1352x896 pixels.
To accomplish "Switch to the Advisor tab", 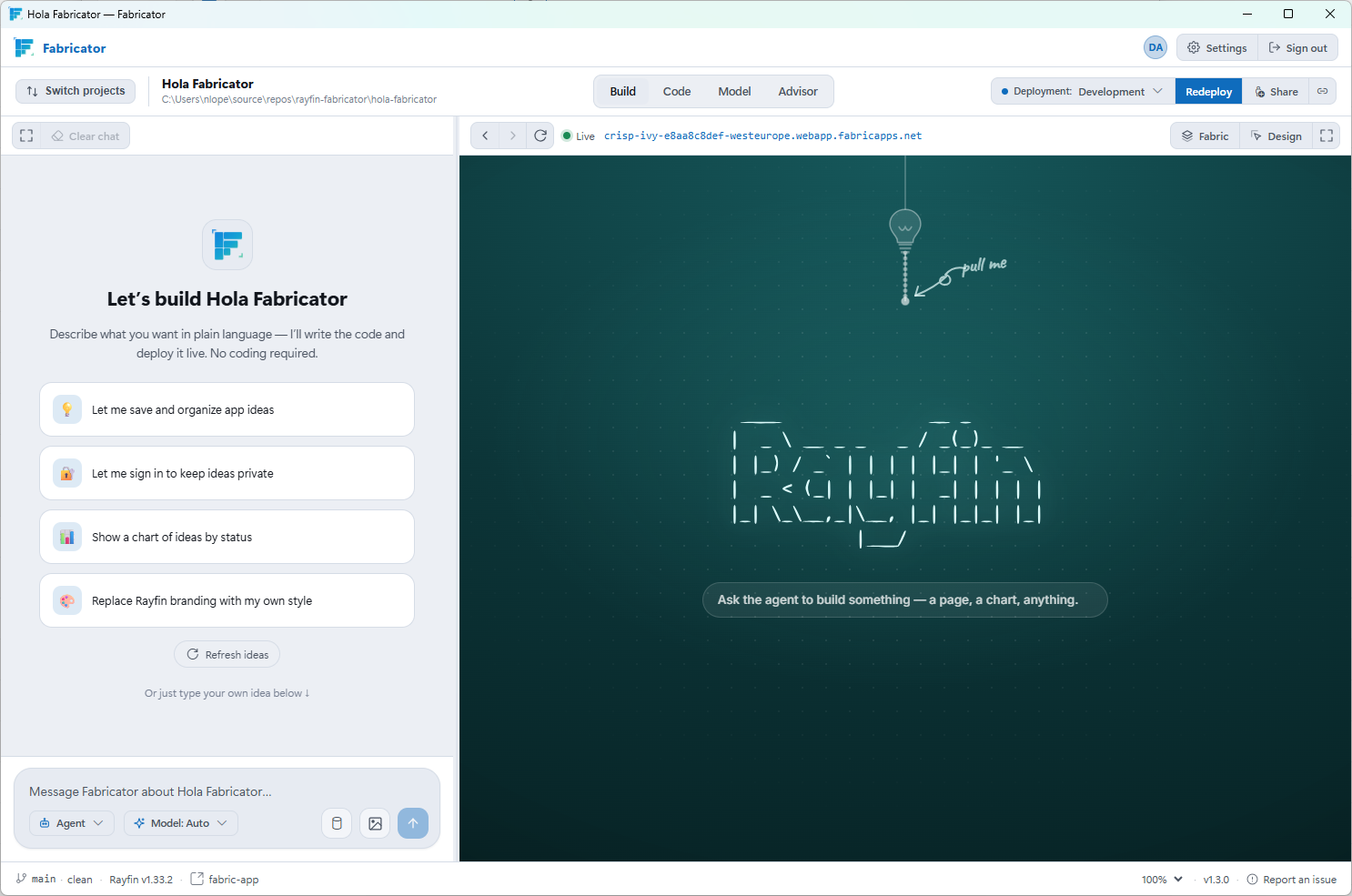I will tap(798, 92).
